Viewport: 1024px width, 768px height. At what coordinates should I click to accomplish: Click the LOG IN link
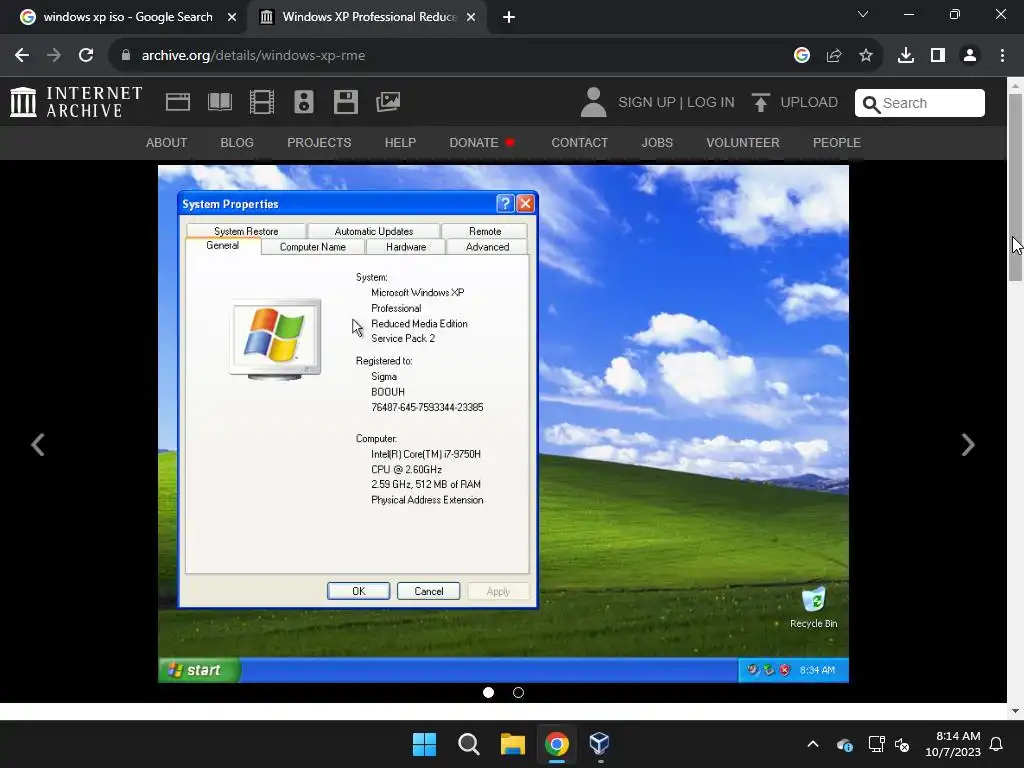coord(711,103)
